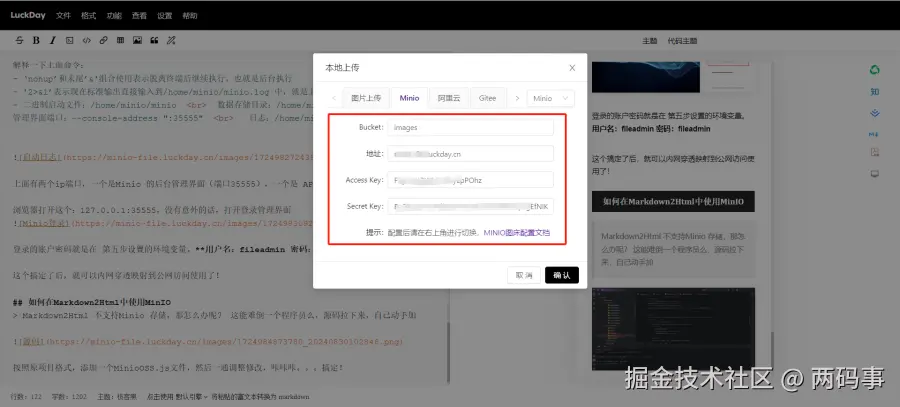Confirm with the 确认 button
This screenshot has height=407, width=900.
pos(562,275)
